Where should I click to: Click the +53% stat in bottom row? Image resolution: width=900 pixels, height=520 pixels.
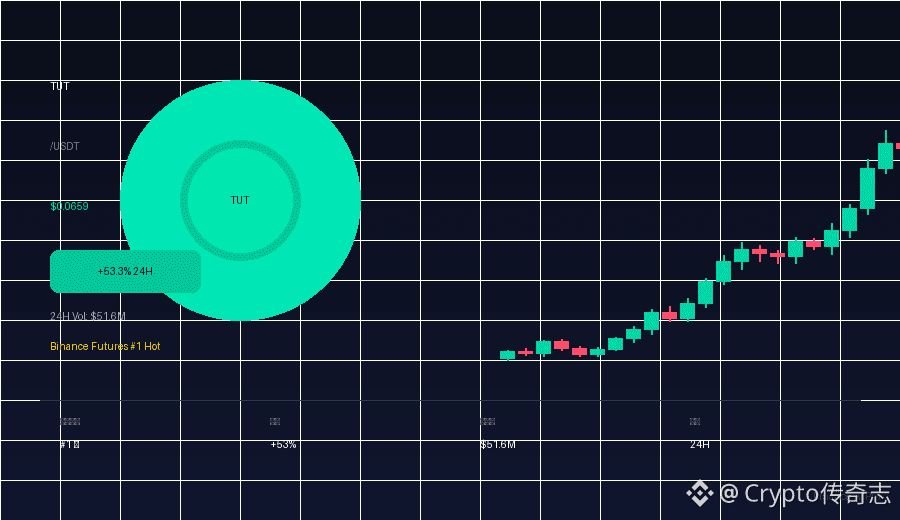pos(284,445)
